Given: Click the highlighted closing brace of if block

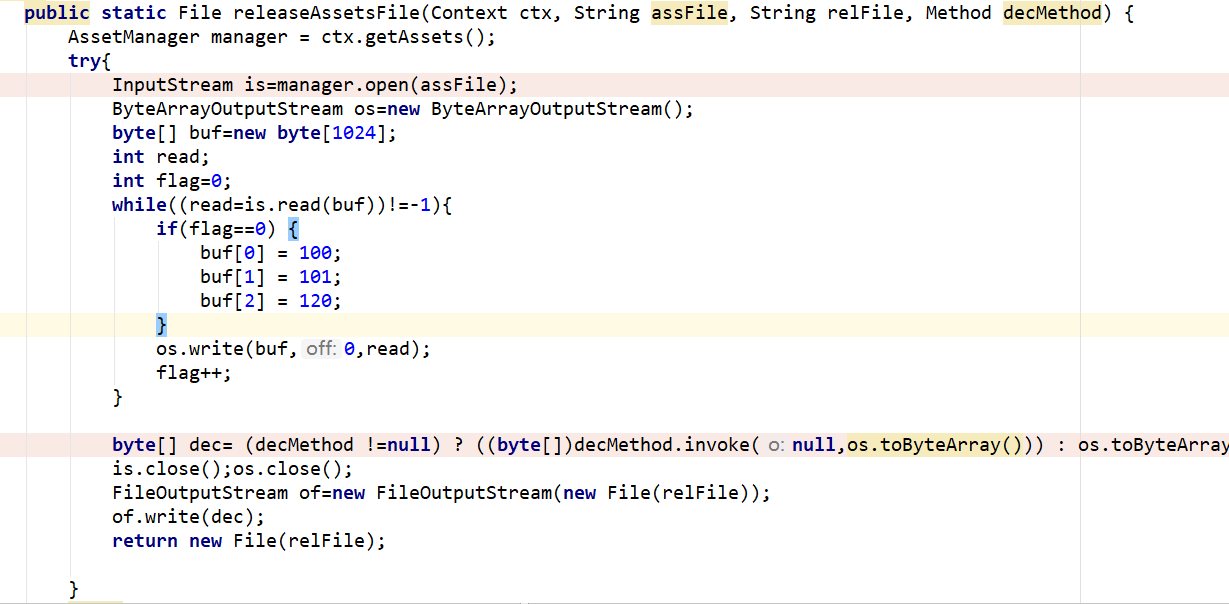Looking at the screenshot, I should coord(161,325).
